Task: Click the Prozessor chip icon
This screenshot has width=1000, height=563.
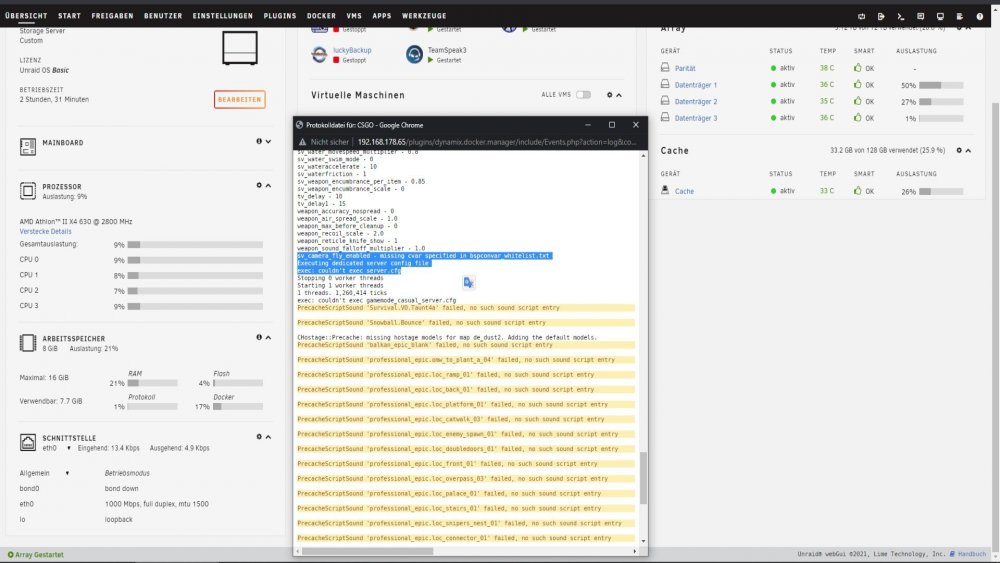Action: click(x=27, y=191)
